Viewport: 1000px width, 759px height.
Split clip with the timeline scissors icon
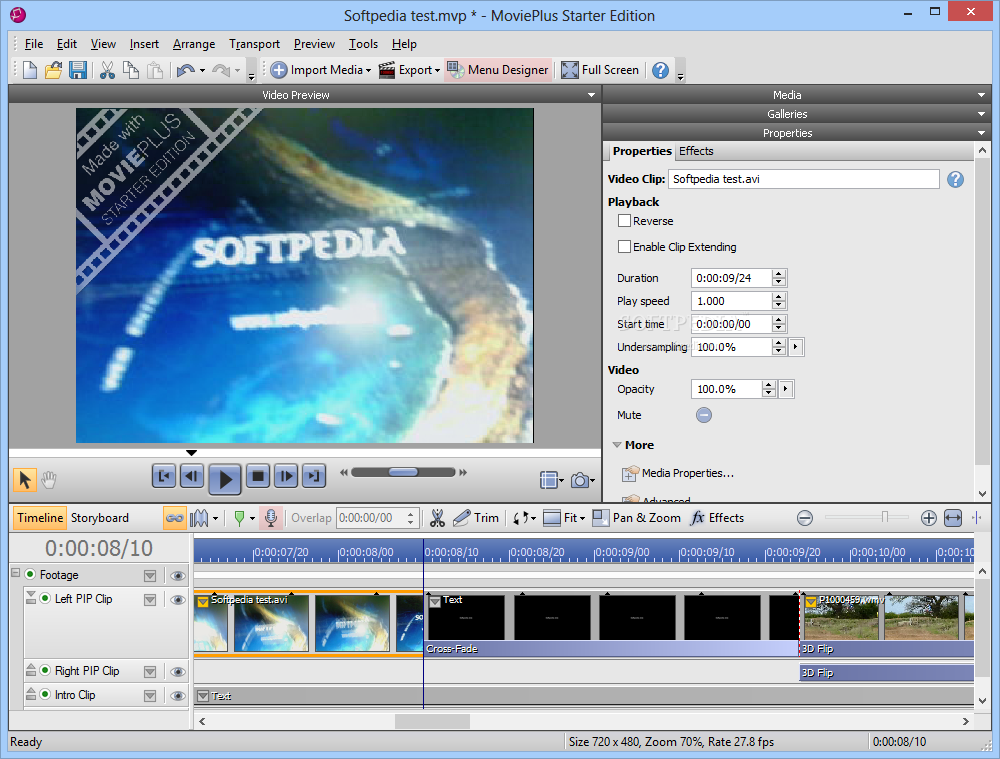tap(437, 518)
